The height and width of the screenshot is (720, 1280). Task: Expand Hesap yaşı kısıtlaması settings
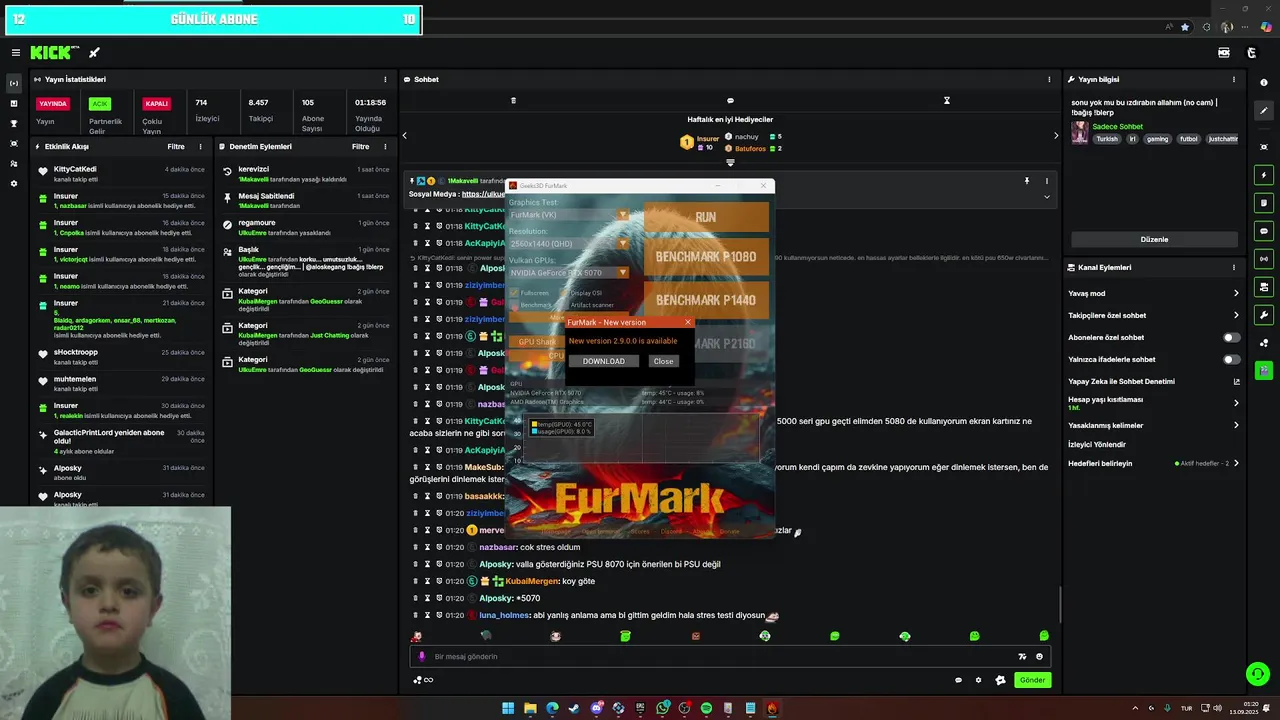(1236, 403)
